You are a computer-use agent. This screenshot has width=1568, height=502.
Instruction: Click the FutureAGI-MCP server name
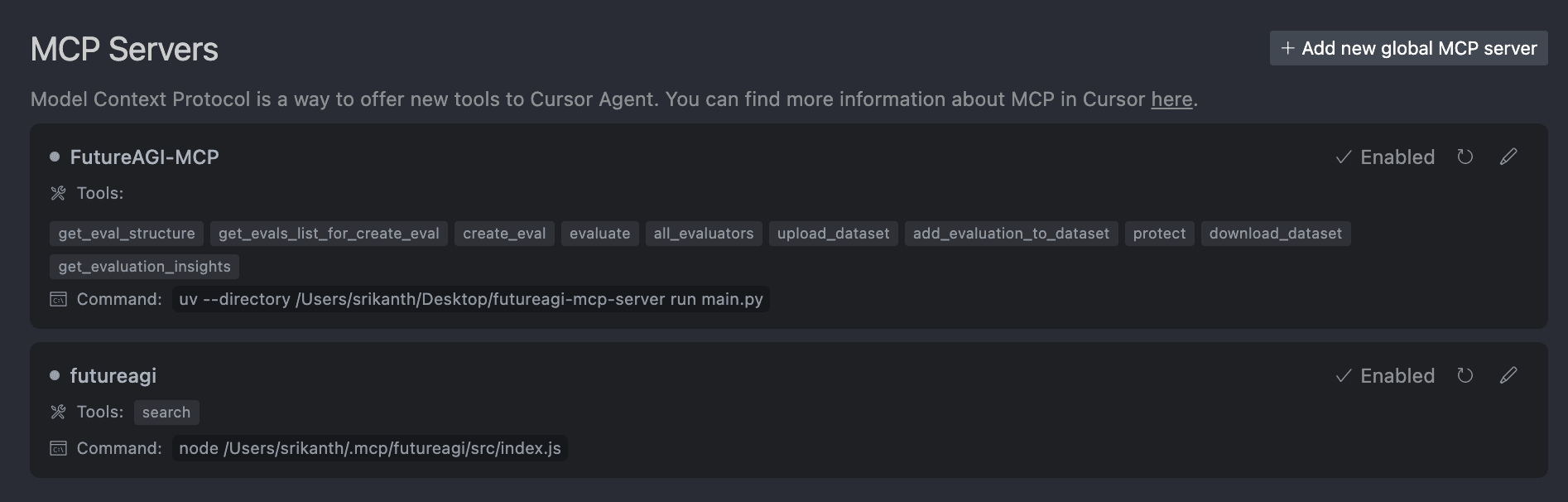[x=144, y=157]
